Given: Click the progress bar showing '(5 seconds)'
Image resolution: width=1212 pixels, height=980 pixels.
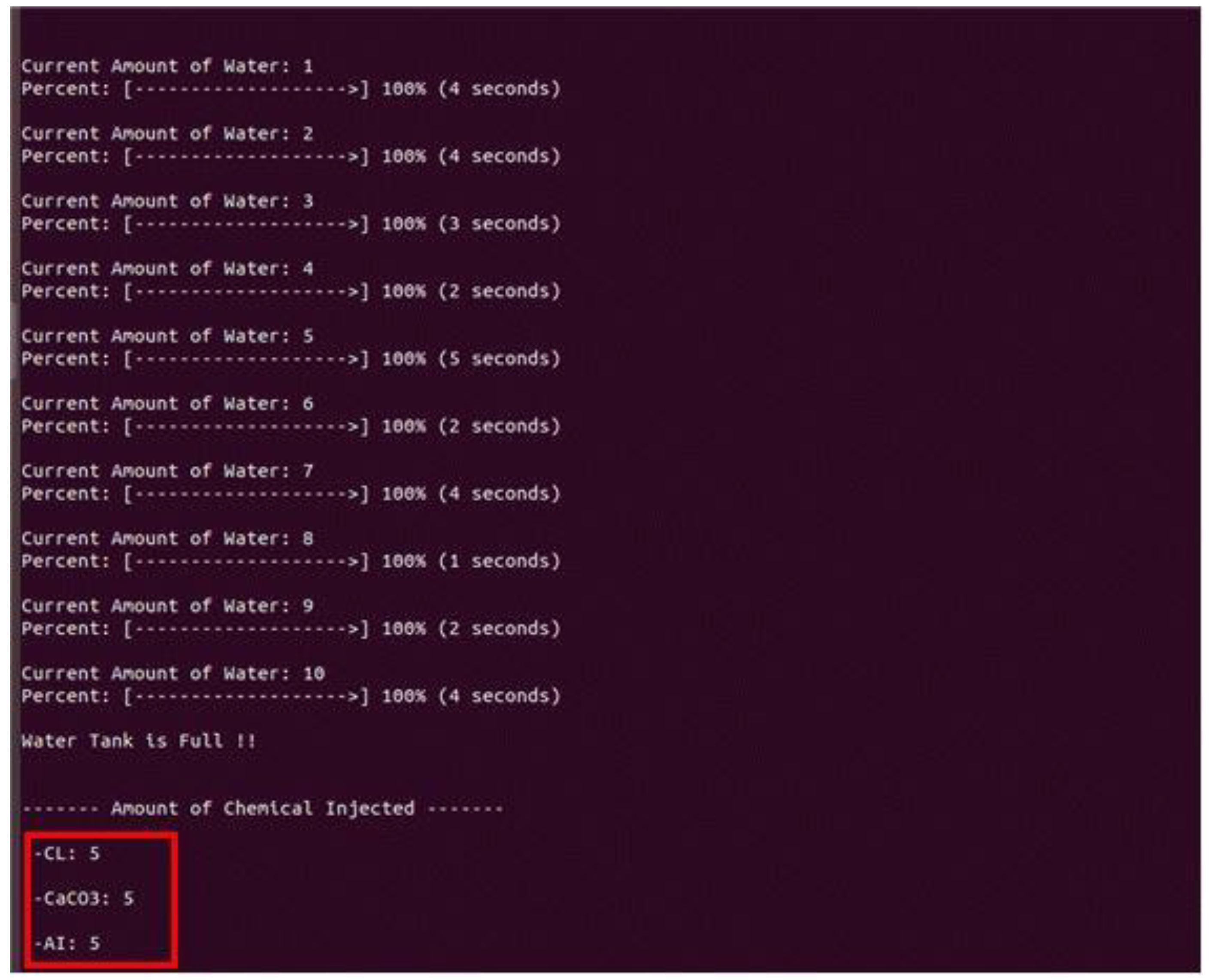Looking at the screenshot, I should point(246,359).
